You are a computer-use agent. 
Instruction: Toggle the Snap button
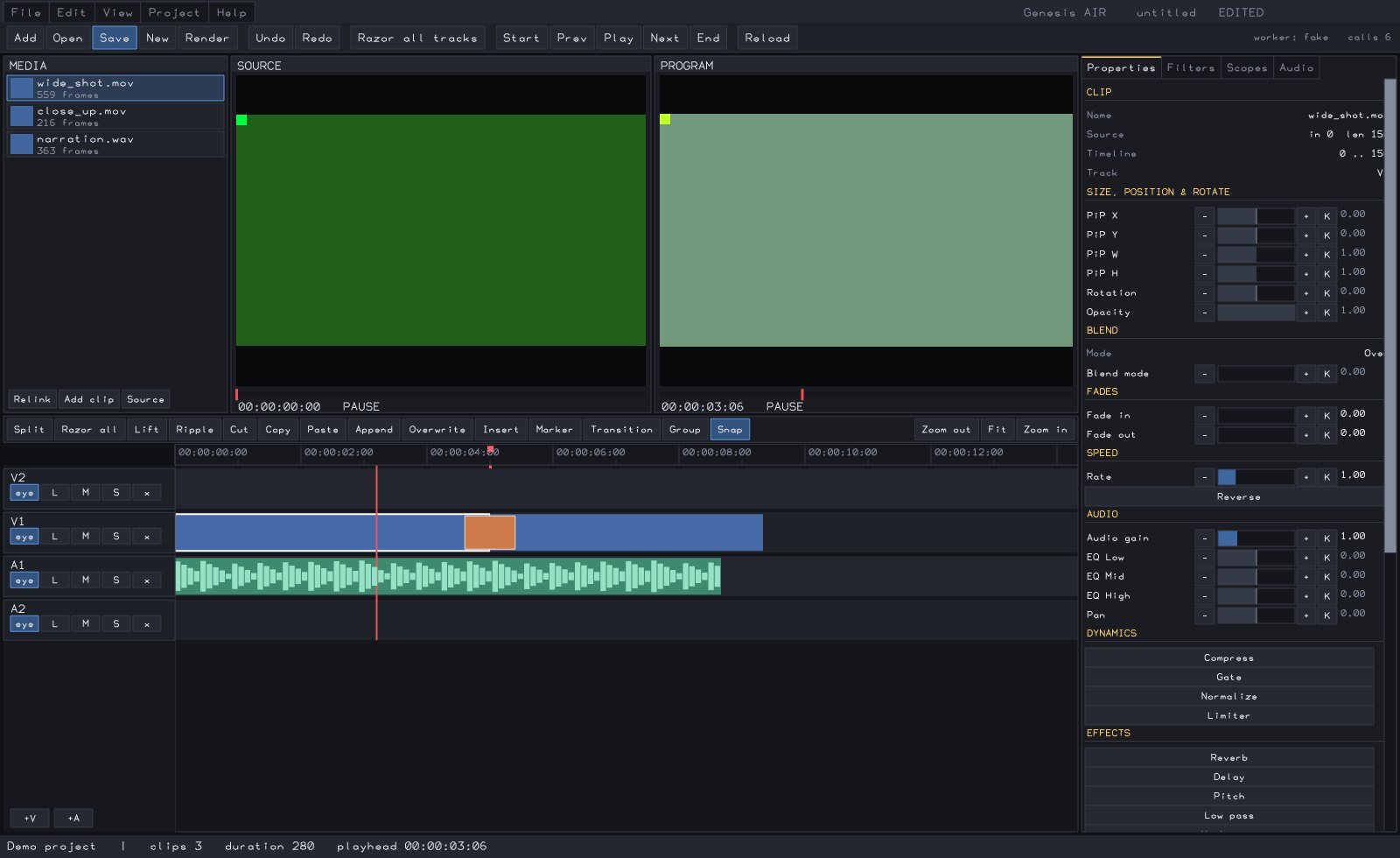(x=730, y=430)
